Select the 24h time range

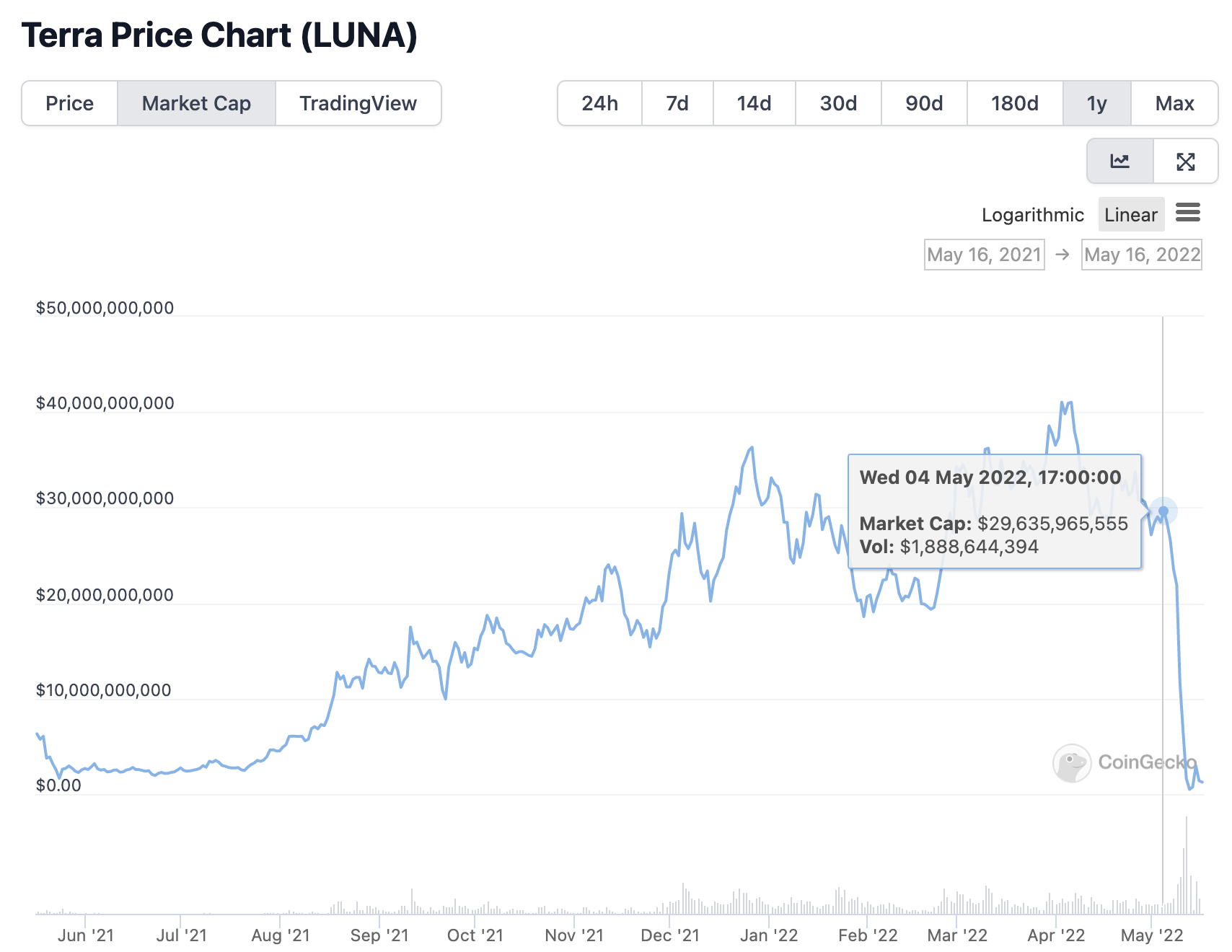coord(599,103)
